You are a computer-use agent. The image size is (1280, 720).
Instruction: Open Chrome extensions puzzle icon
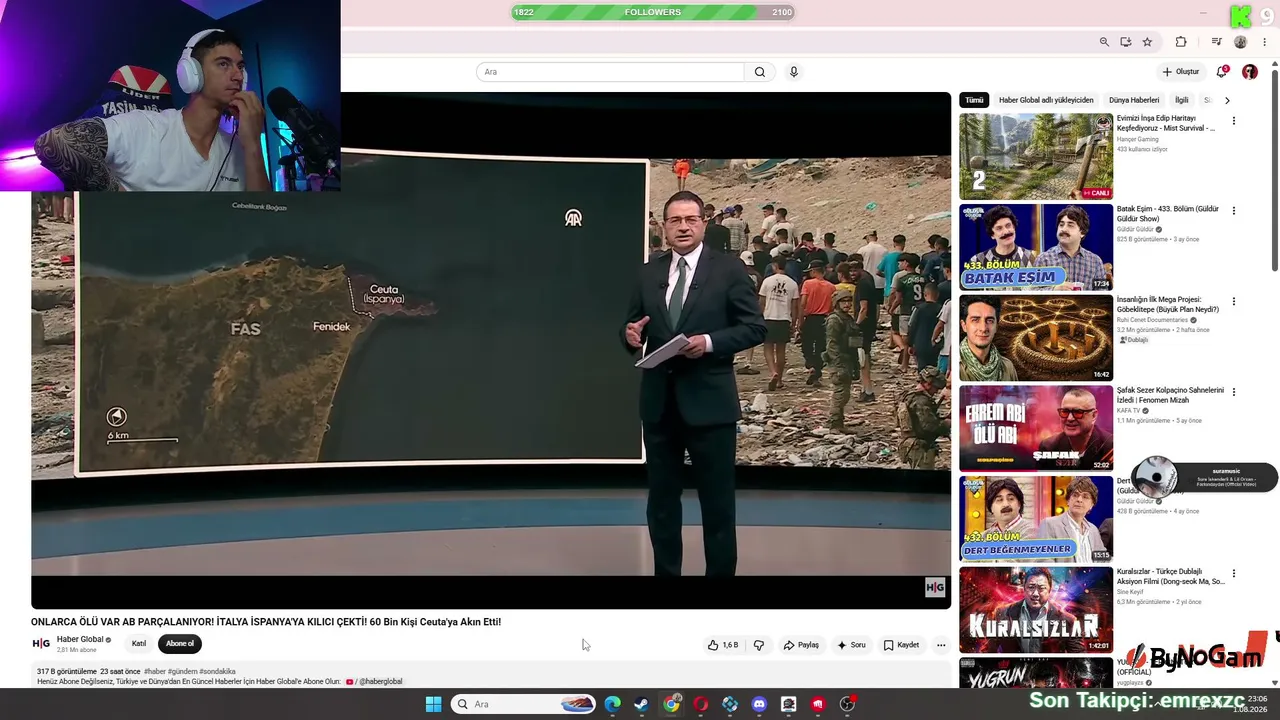click(1181, 42)
